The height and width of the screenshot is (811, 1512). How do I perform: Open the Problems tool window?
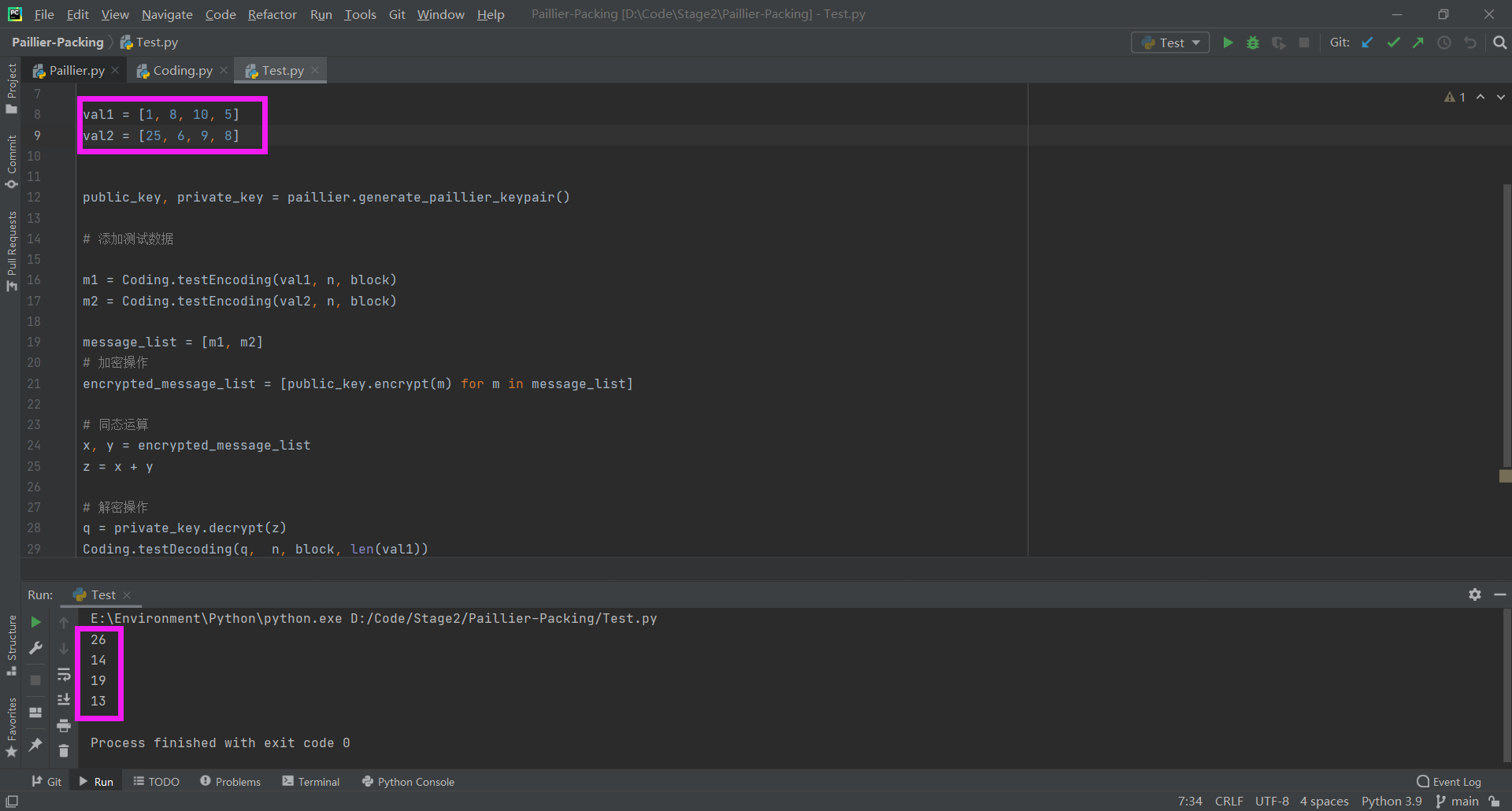click(230, 782)
